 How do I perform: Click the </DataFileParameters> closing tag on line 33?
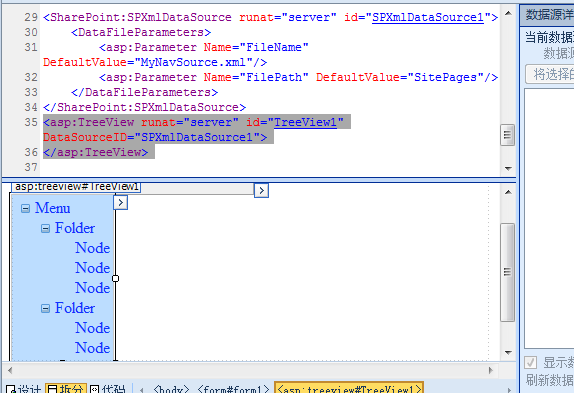[145, 92]
